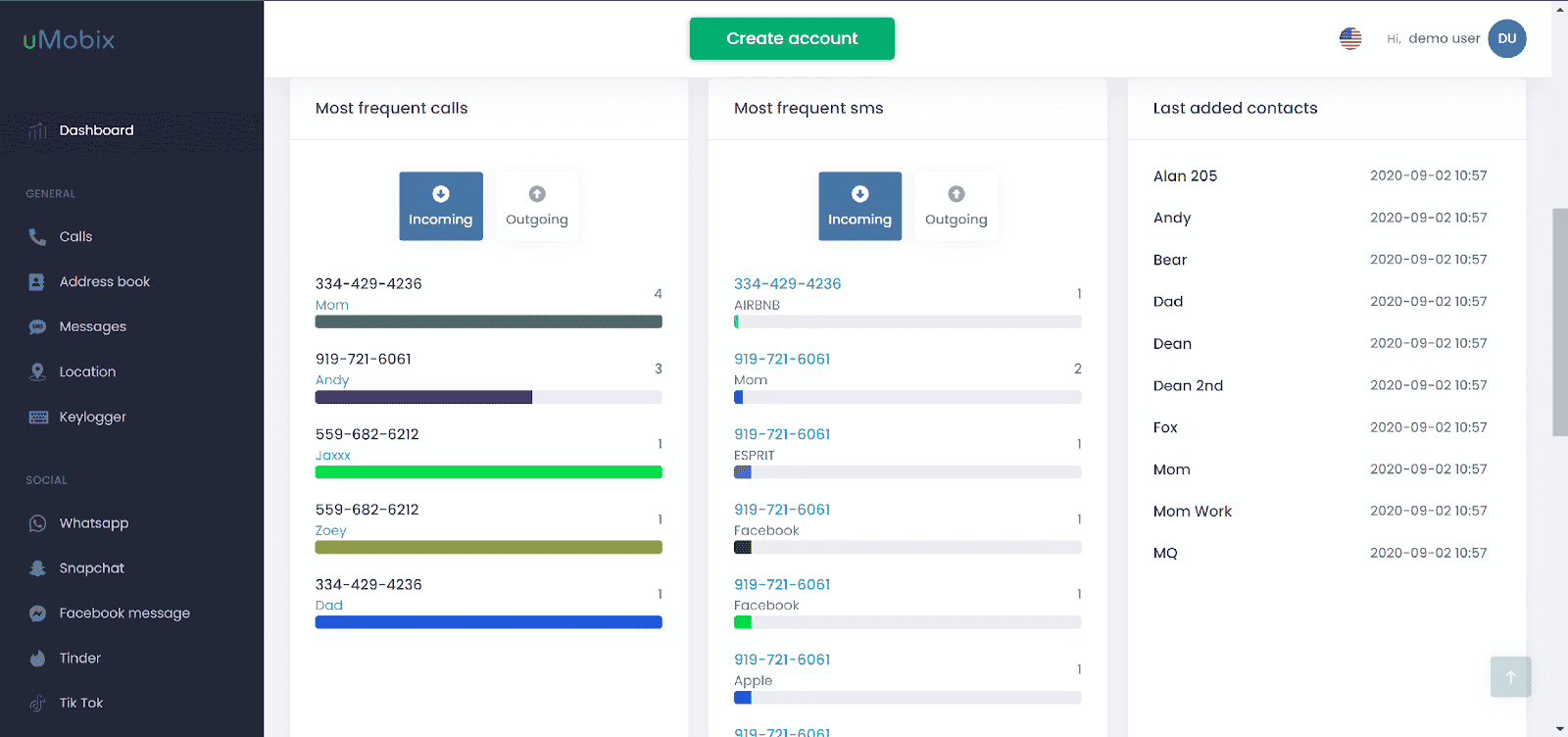Viewport: 1568px width, 737px height.
Task: Select Outgoing tab under frequent calls
Action: 537,207
